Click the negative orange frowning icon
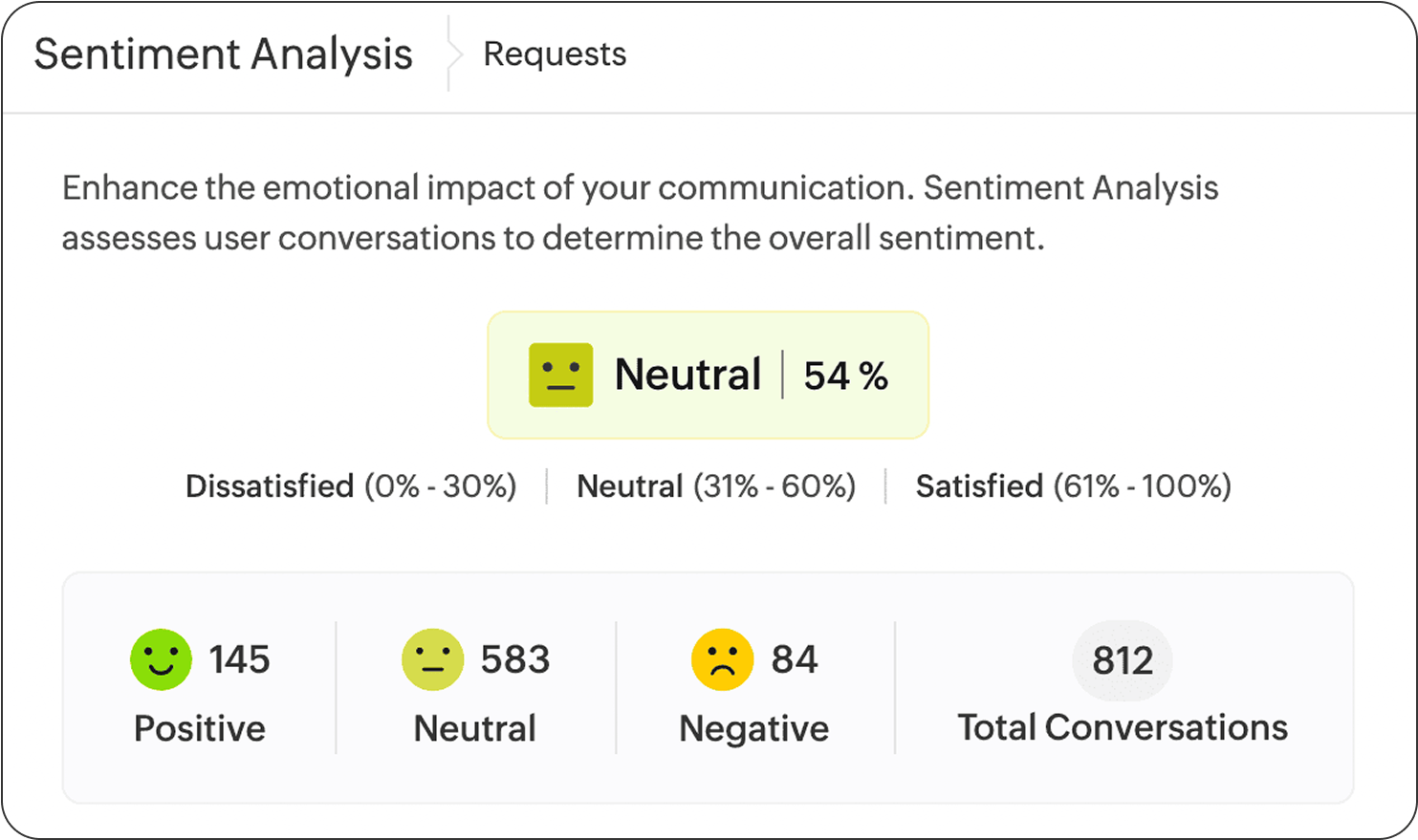 coord(722,659)
